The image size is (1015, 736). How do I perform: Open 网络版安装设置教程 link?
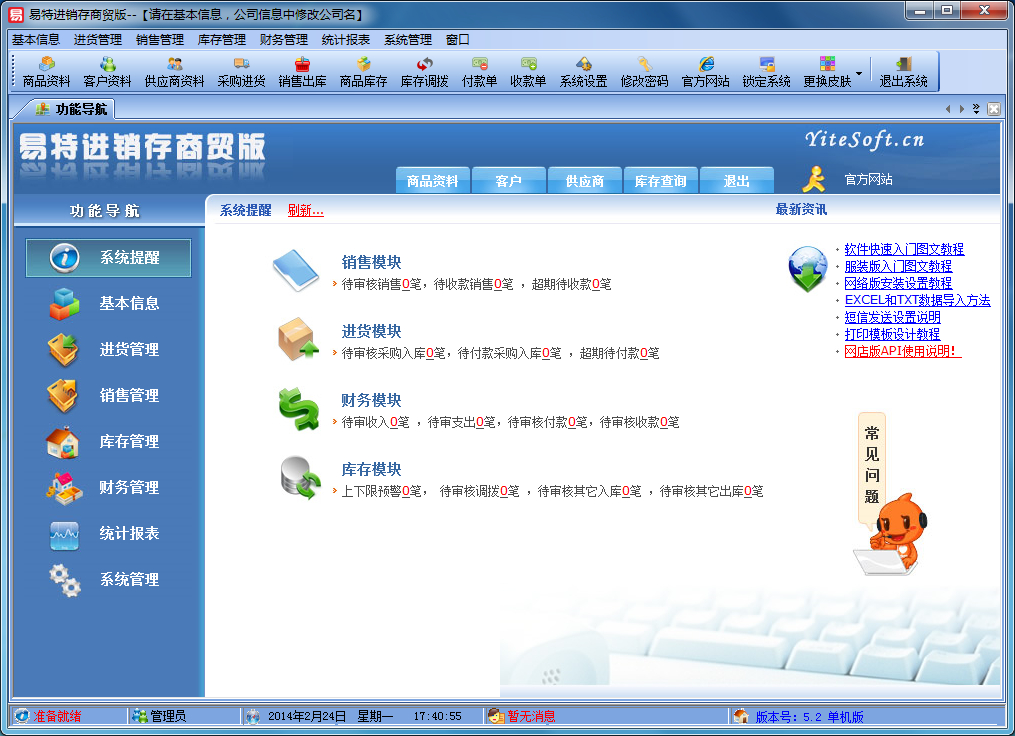pyautogui.click(x=898, y=283)
